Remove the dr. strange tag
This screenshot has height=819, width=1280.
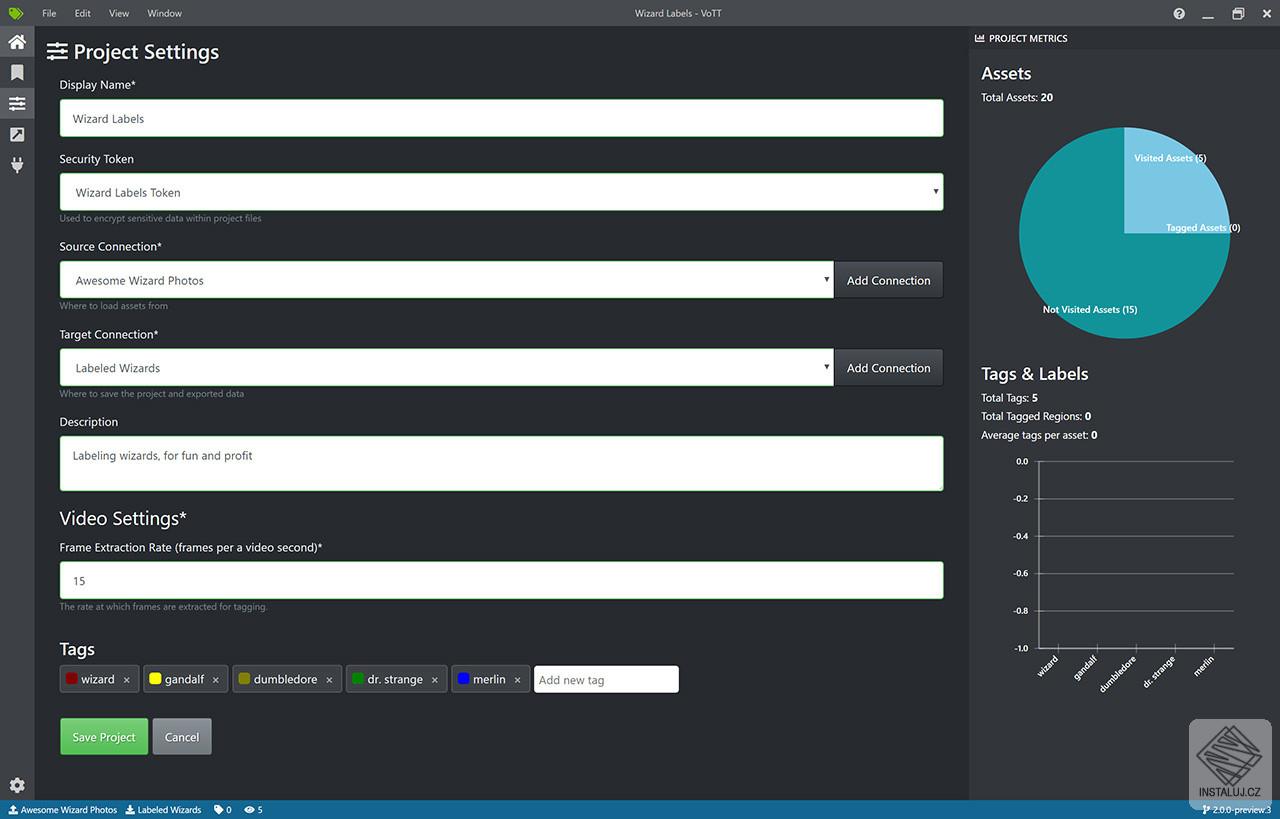click(x=435, y=680)
